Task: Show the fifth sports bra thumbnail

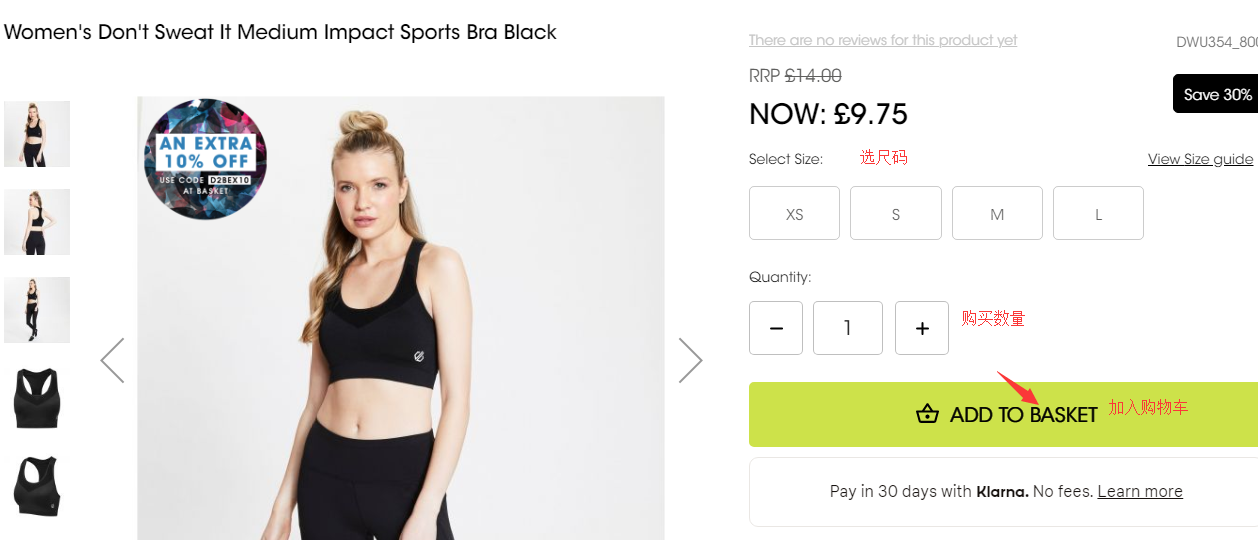Action: [x=37, y=486]
